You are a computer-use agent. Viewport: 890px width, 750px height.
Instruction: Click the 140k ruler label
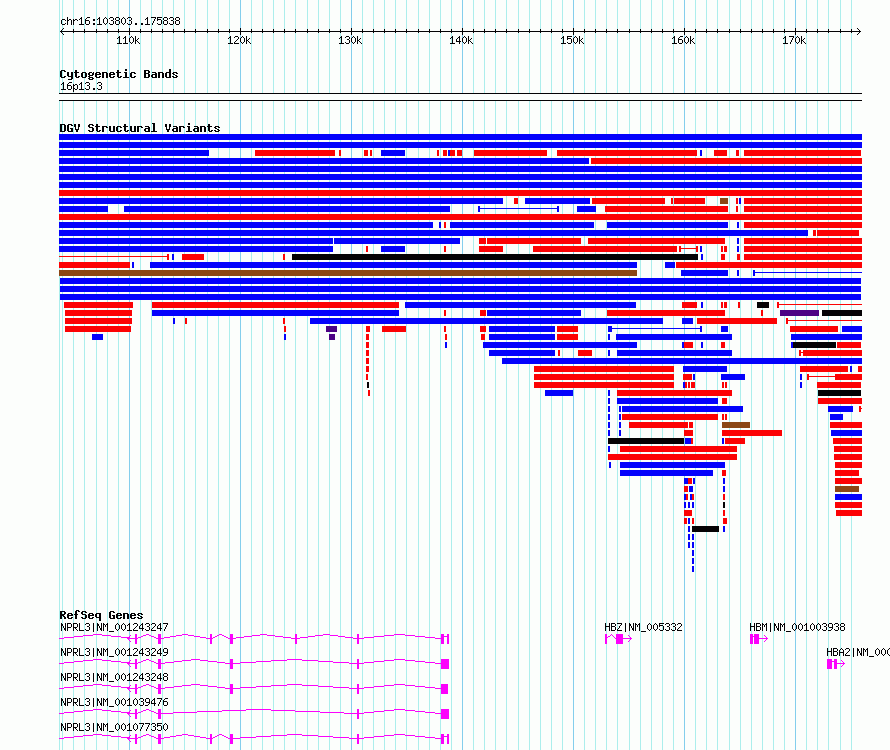point(461,40)
